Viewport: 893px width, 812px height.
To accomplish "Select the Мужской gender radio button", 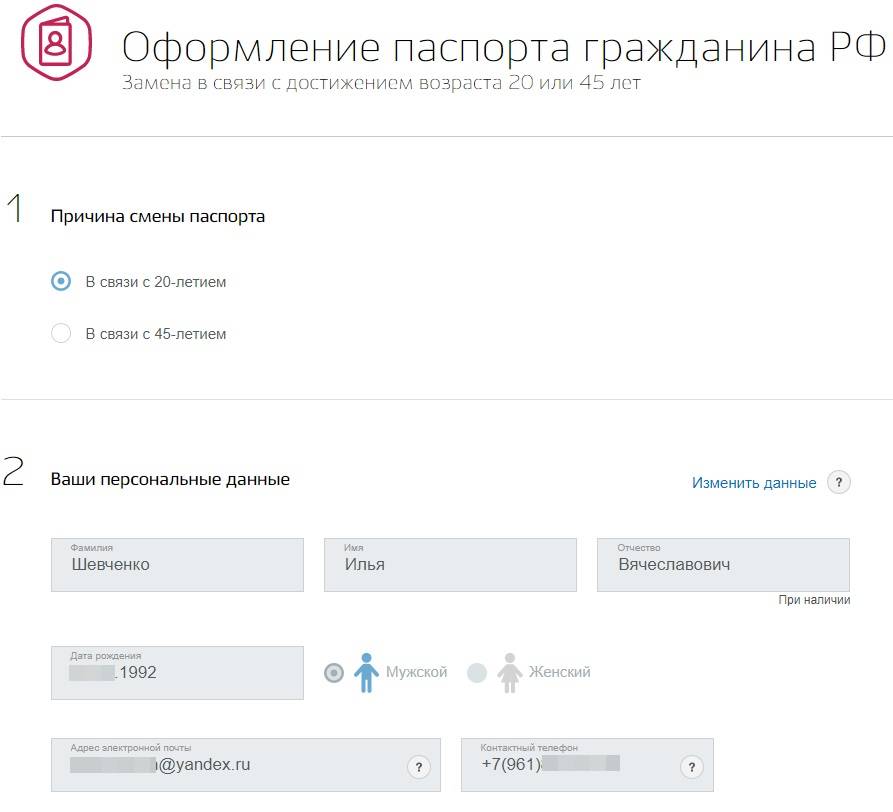I will pos(334,673).
